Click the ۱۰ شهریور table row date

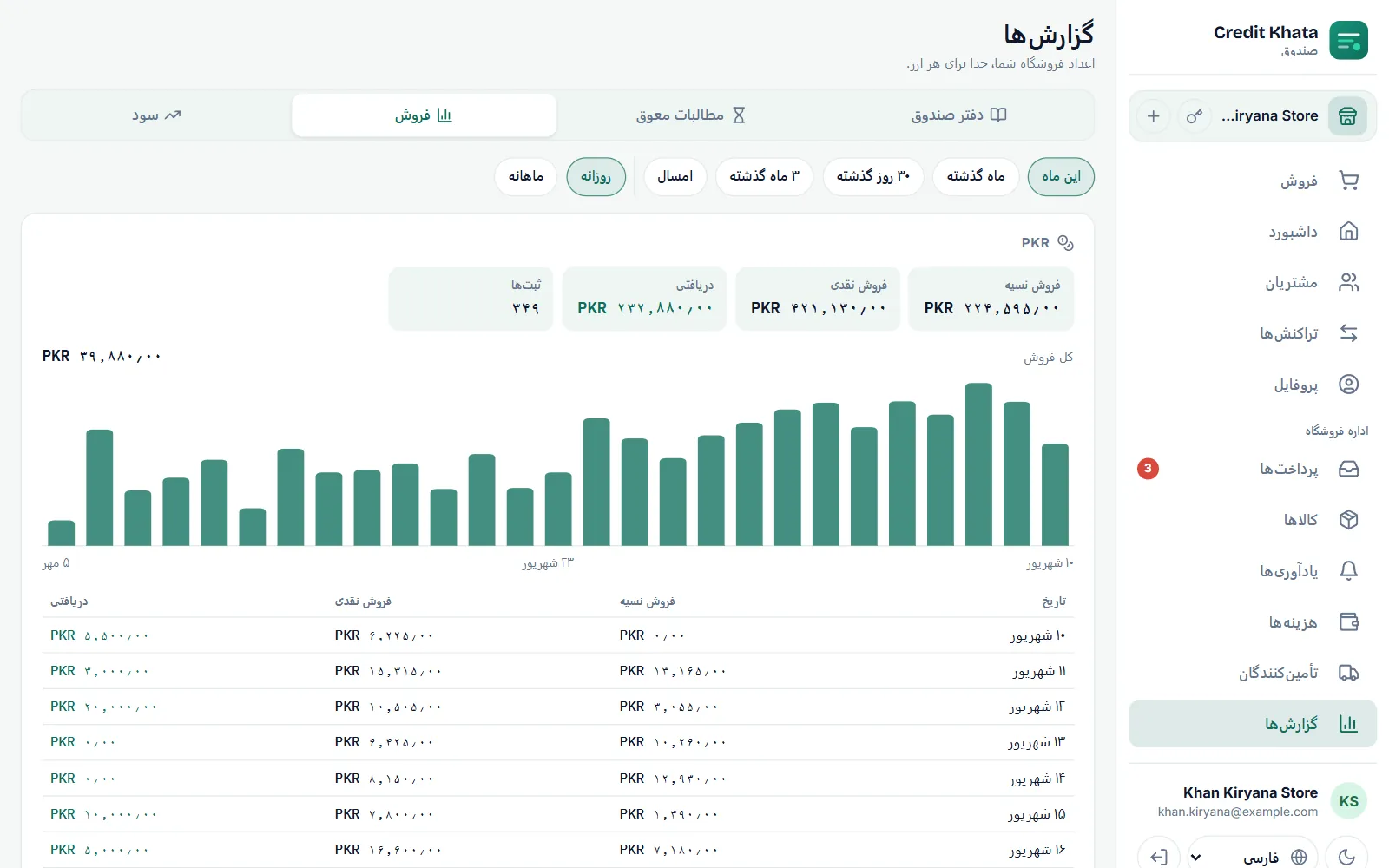pos(1037,635)
